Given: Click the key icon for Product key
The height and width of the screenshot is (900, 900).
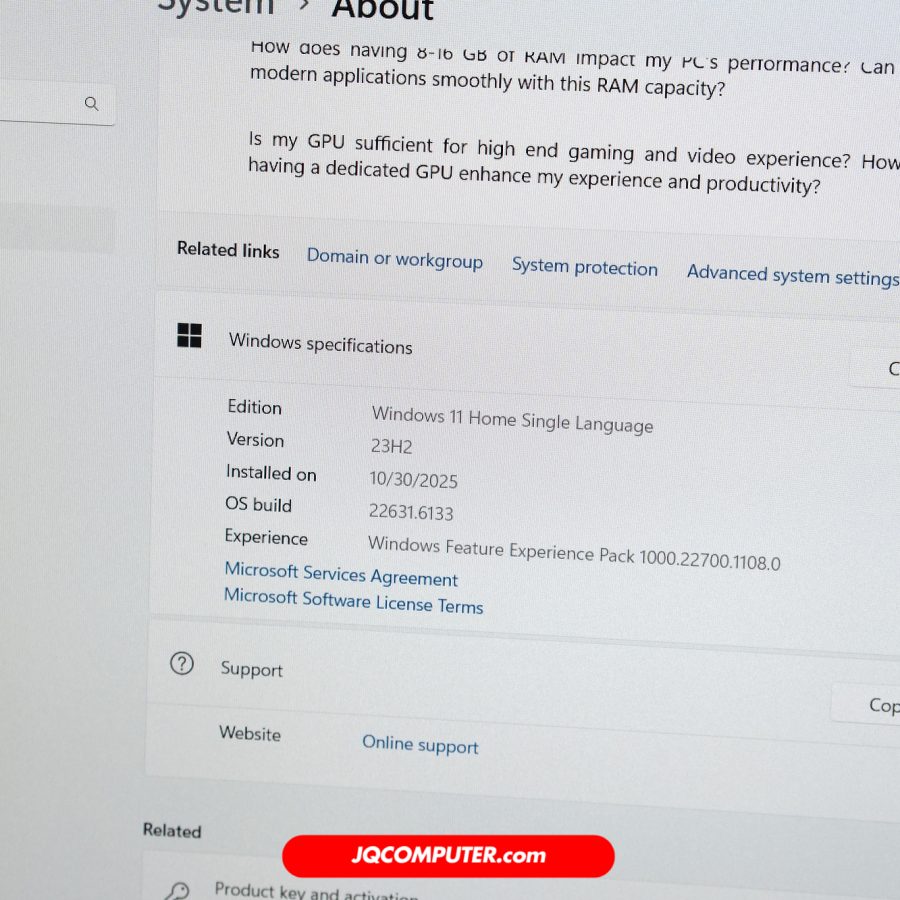Looking at the screenshot, I should coord(178,890).
